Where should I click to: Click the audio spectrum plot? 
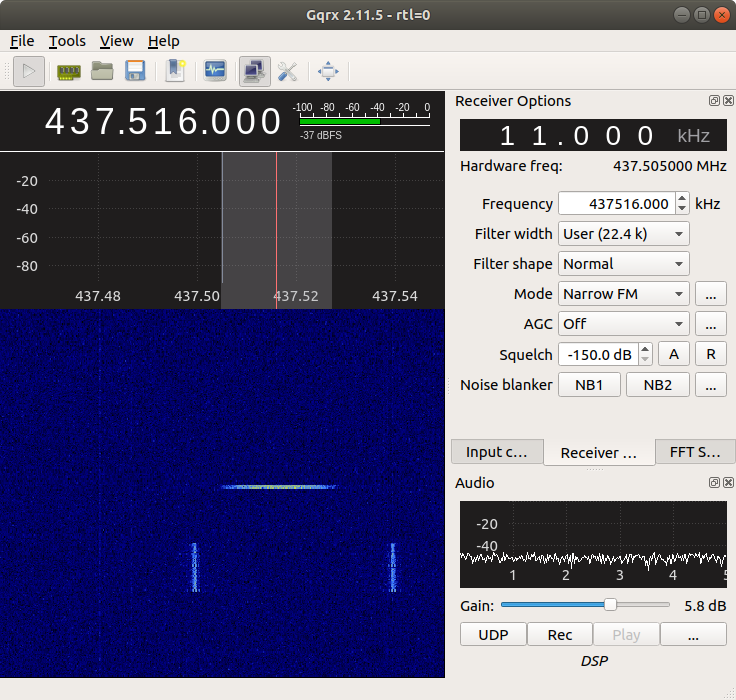point(593,544)
